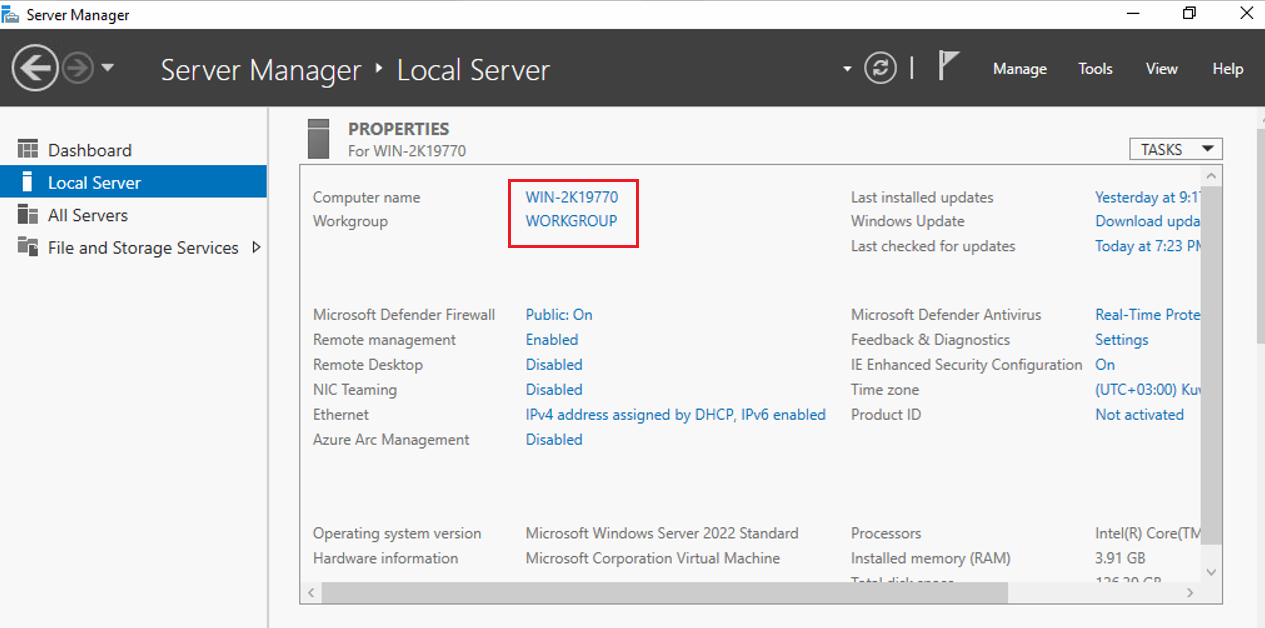Open Microsoft Defender Firewall settings via Public: On

pyautogui.click(x=558, y=314)
